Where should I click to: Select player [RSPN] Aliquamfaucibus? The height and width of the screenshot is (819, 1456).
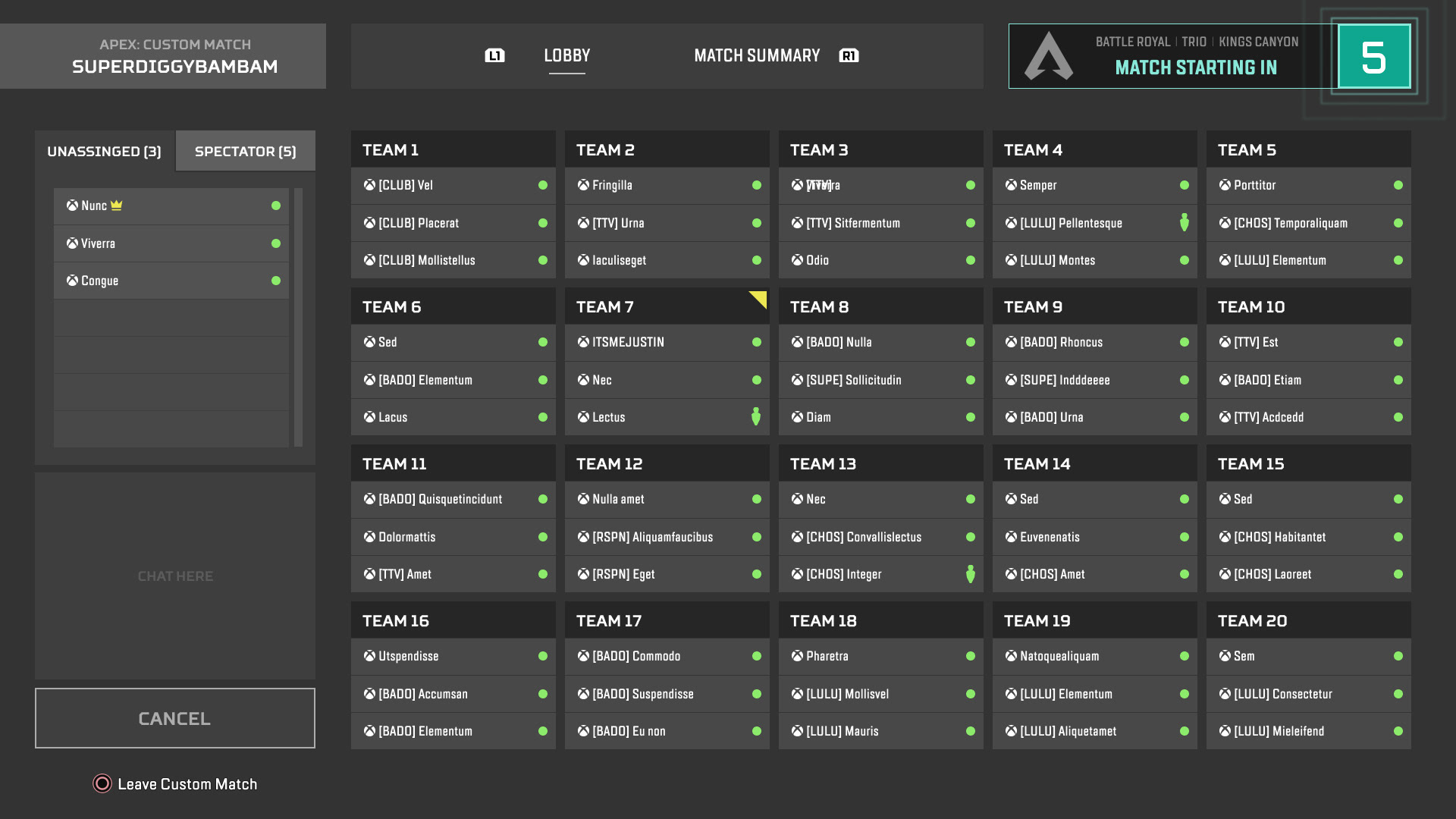pyautogui.click(x=667, y=537)
